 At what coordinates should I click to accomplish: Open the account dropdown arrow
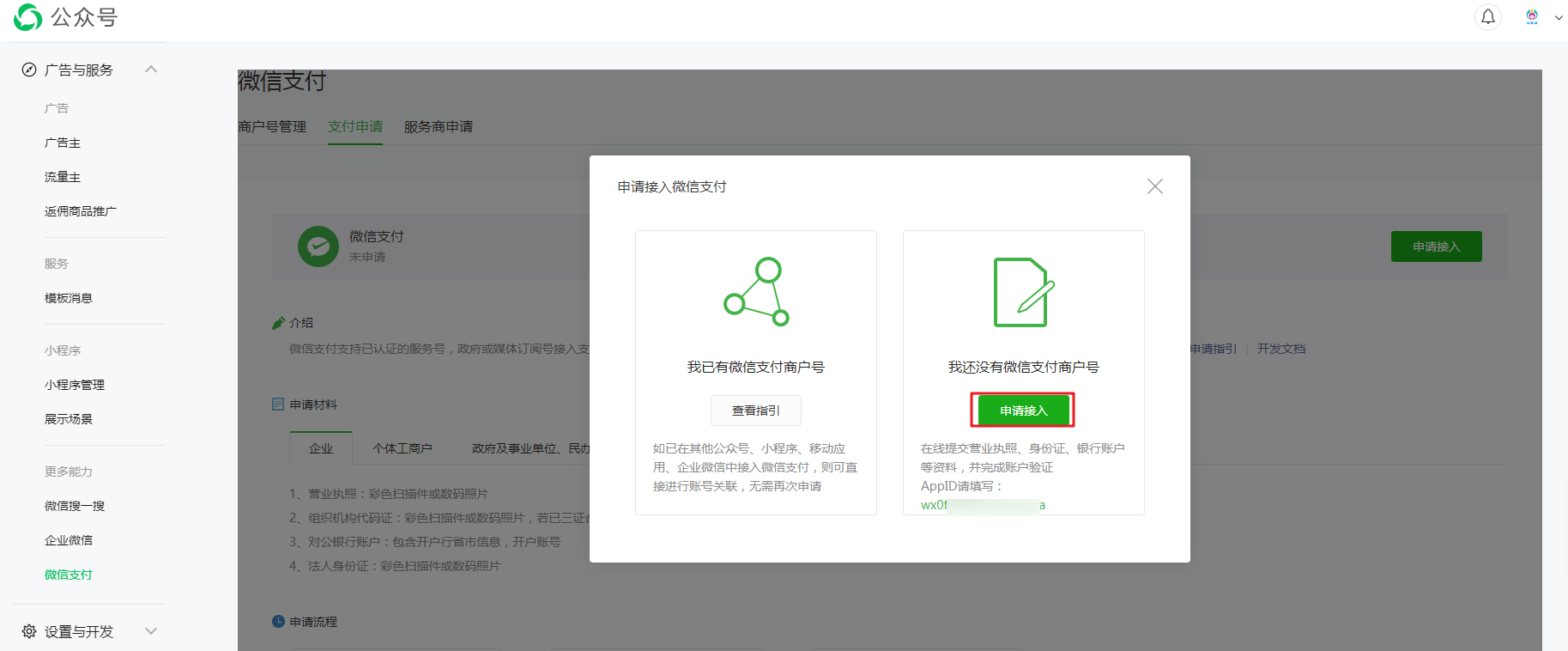pyautogui.click(x=1559, y=17)
